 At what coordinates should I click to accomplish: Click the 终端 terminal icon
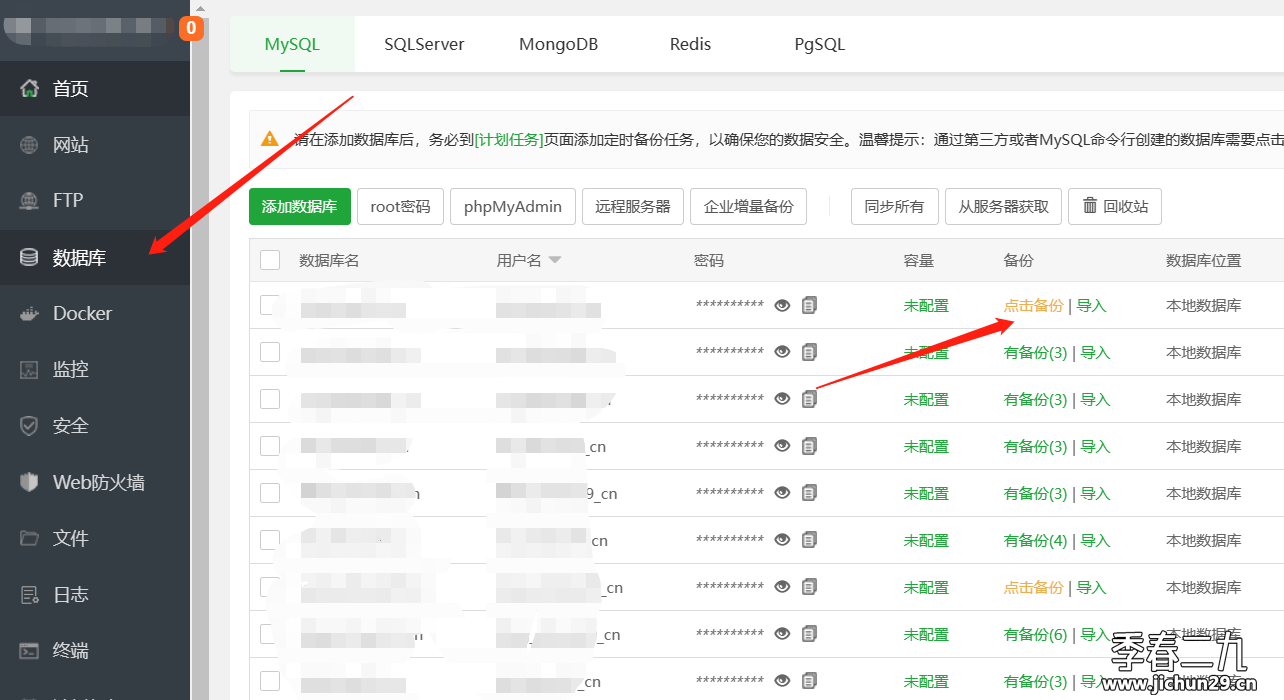30,651
